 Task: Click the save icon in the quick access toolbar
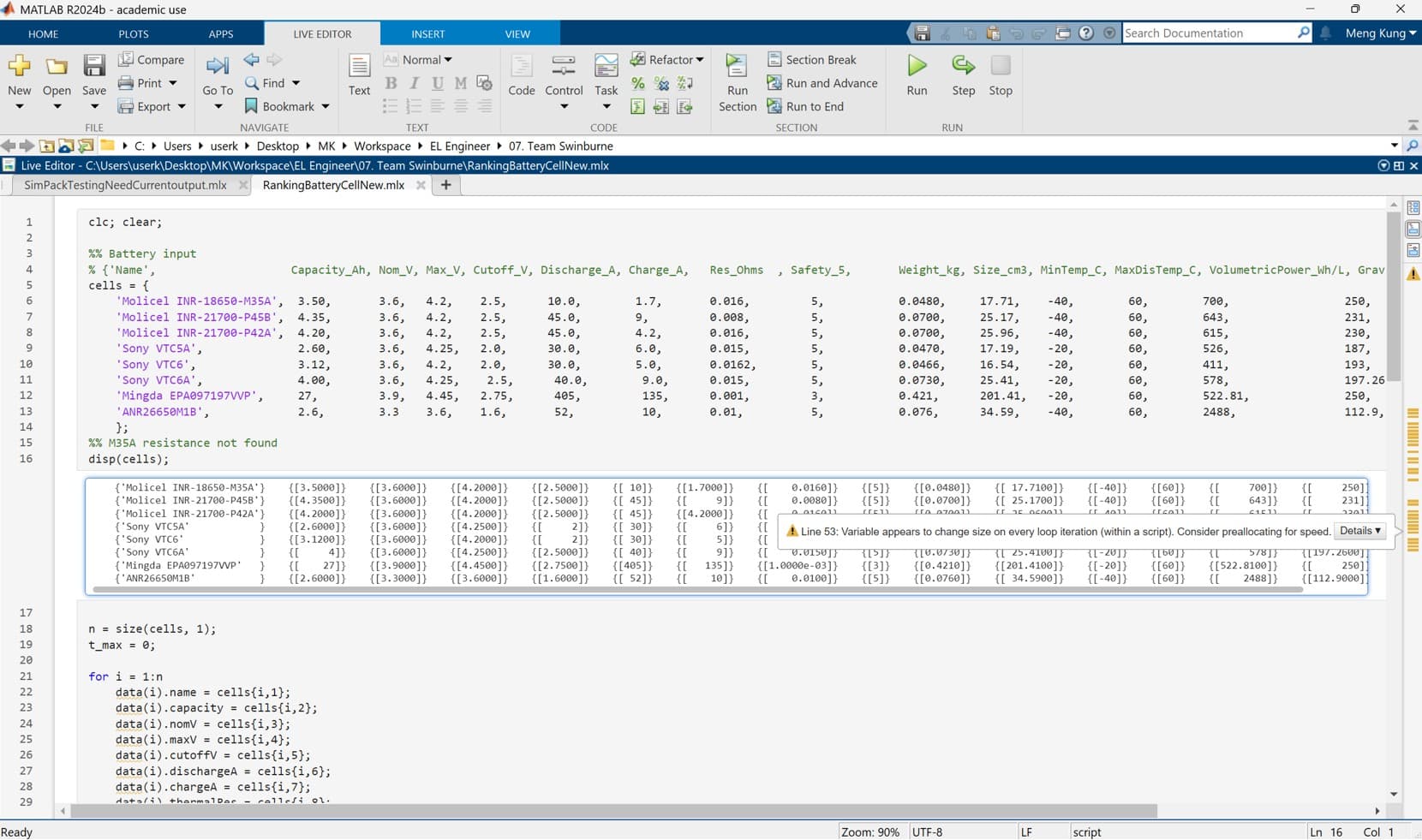click(922, 33)
